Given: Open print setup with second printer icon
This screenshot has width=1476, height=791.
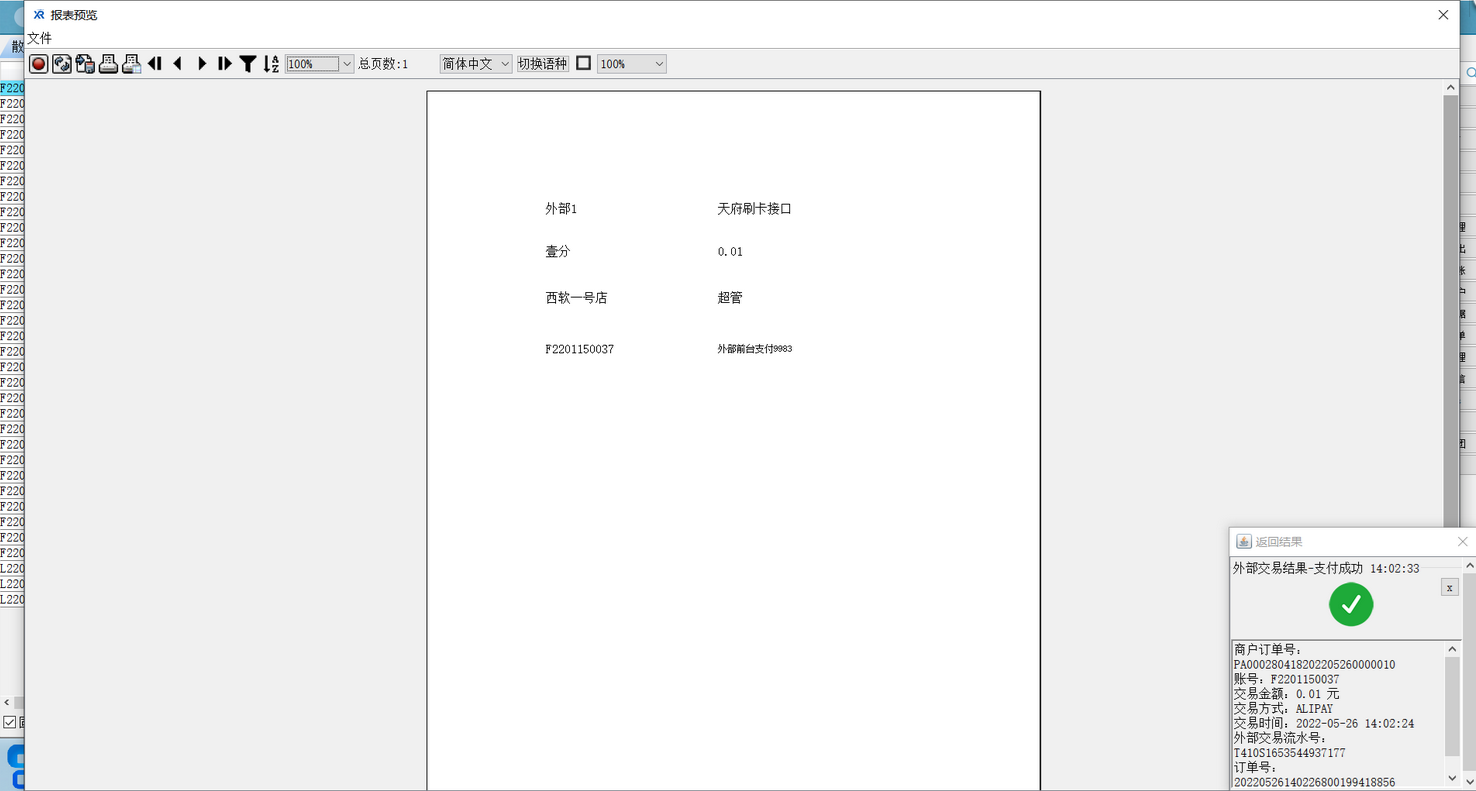Looking at the screenshot, I should 131,64.
